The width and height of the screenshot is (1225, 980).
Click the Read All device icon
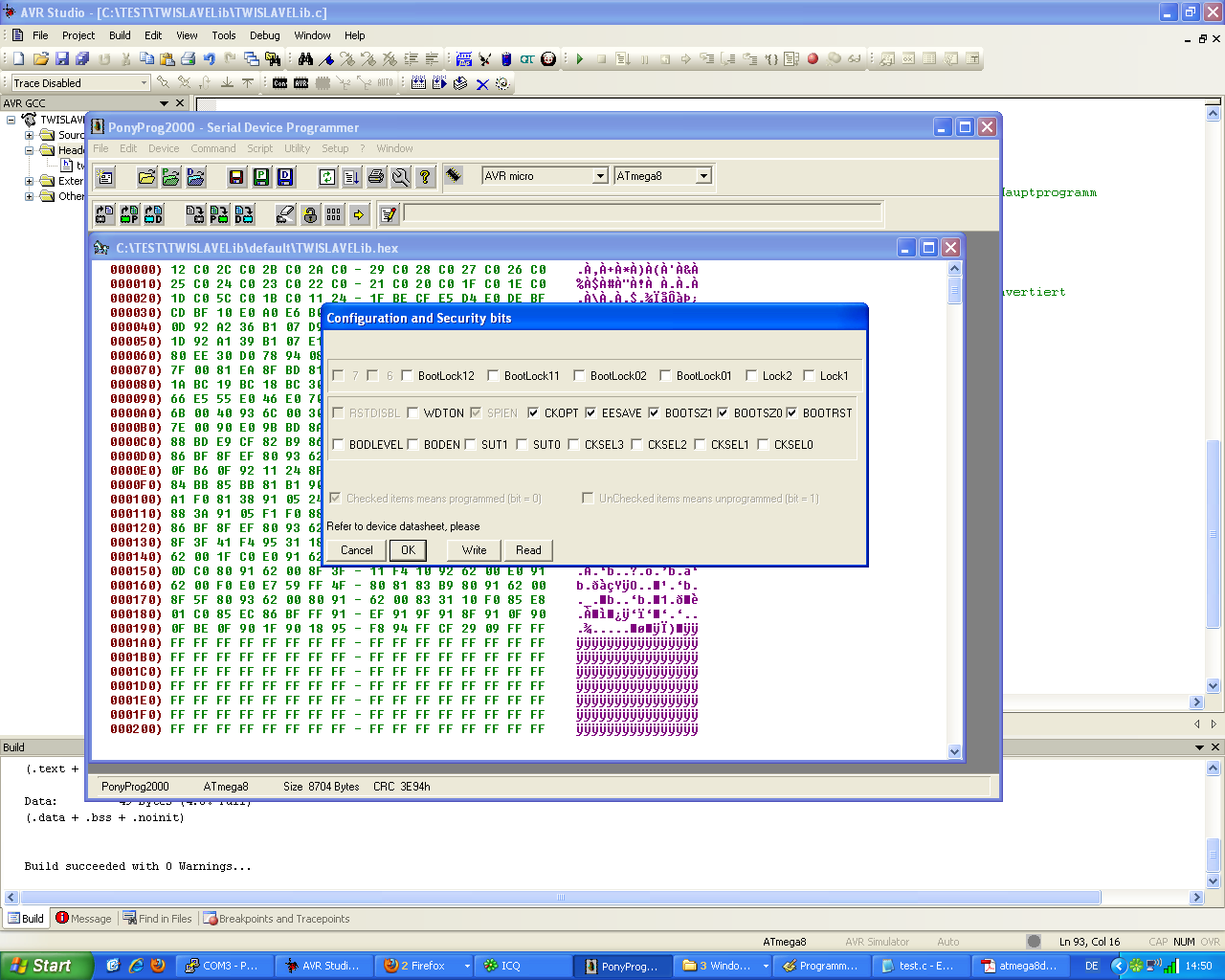pos(104,214)
